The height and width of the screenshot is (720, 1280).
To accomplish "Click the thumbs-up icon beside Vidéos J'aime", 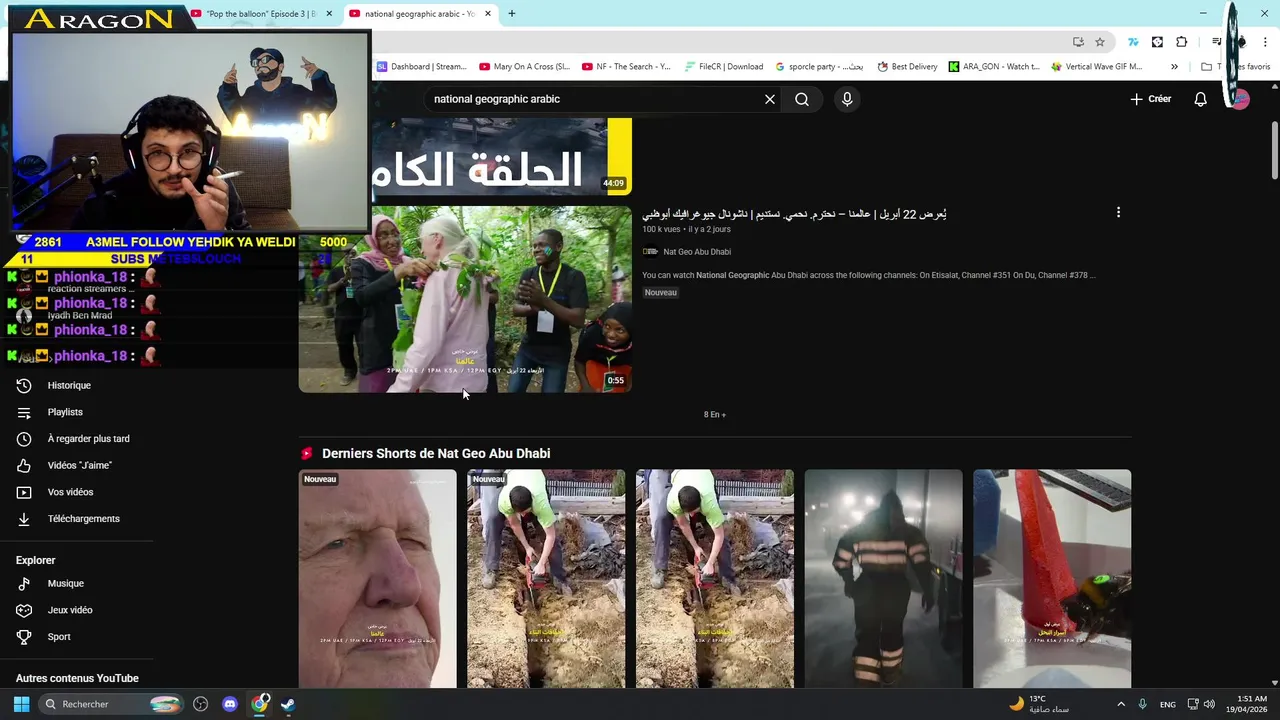I will point(24,465).
